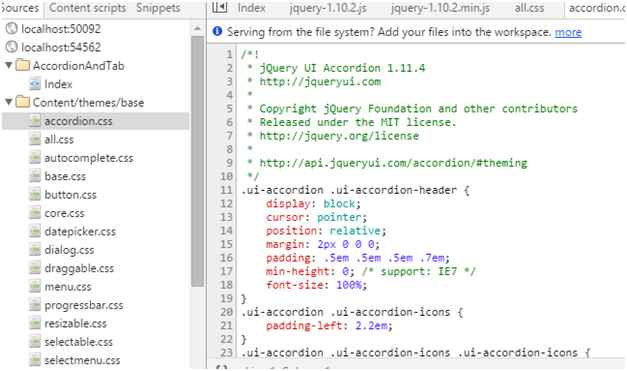The width and height of the screenshot is (627, 371).
Task: Click the progressbar.css file icon
Action: pyautogui.click(x=35, y=305)
